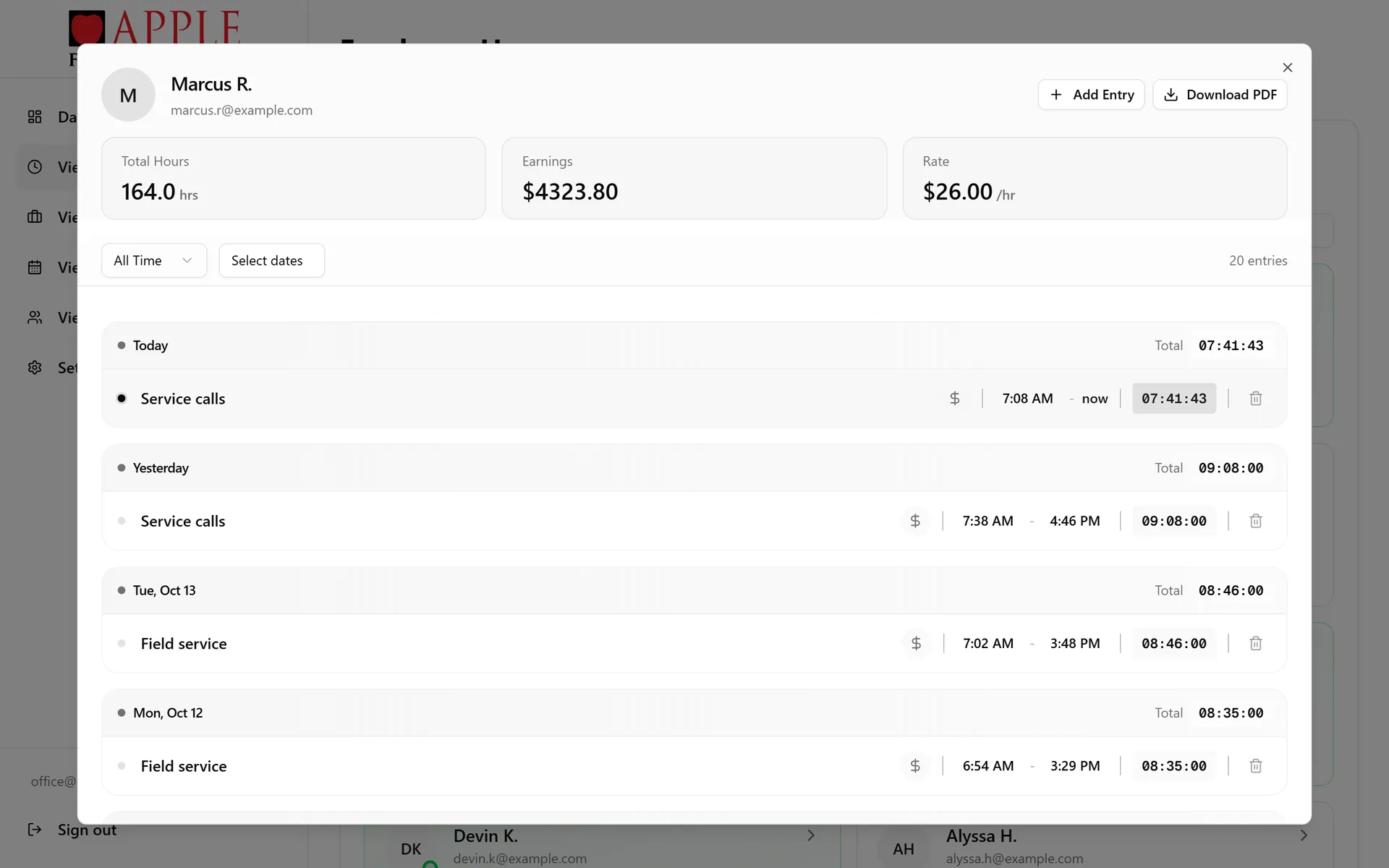Click the 08:46:00 duration in the Field service row
The image size is (1389, 868).
(x=1174, y=643)
